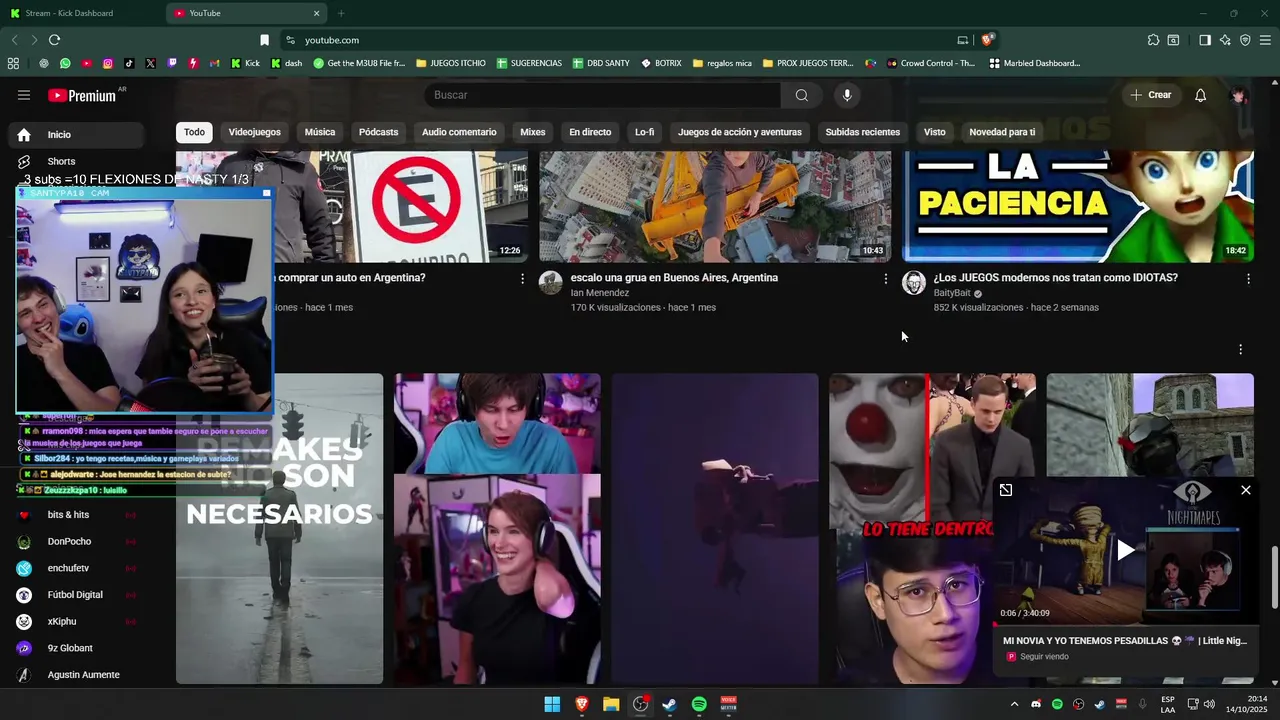Open Twitch bookmark icon
The width and height of the screenshot is (1280, 720).
[172, 63]
